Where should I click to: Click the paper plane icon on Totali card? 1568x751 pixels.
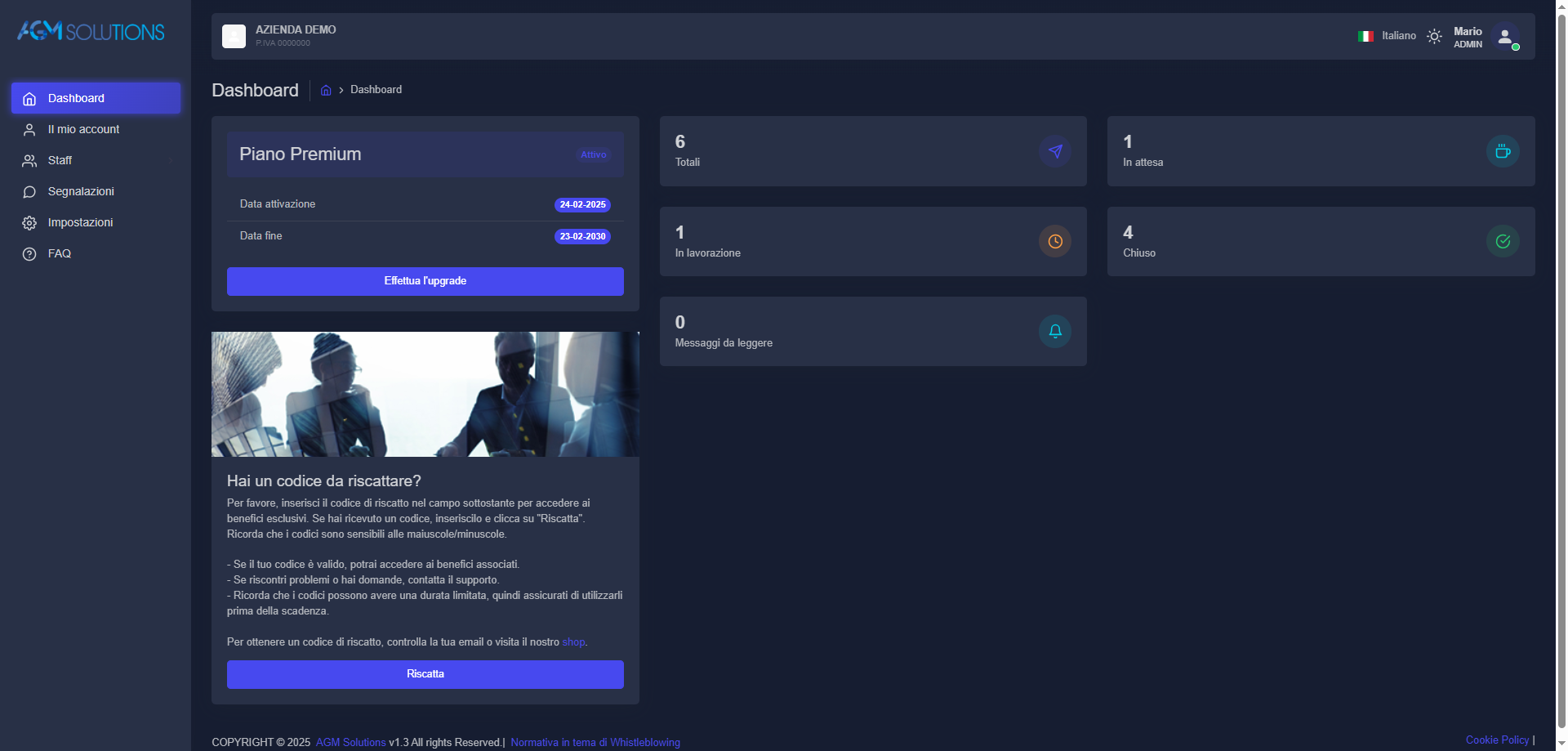[1054, 151]
